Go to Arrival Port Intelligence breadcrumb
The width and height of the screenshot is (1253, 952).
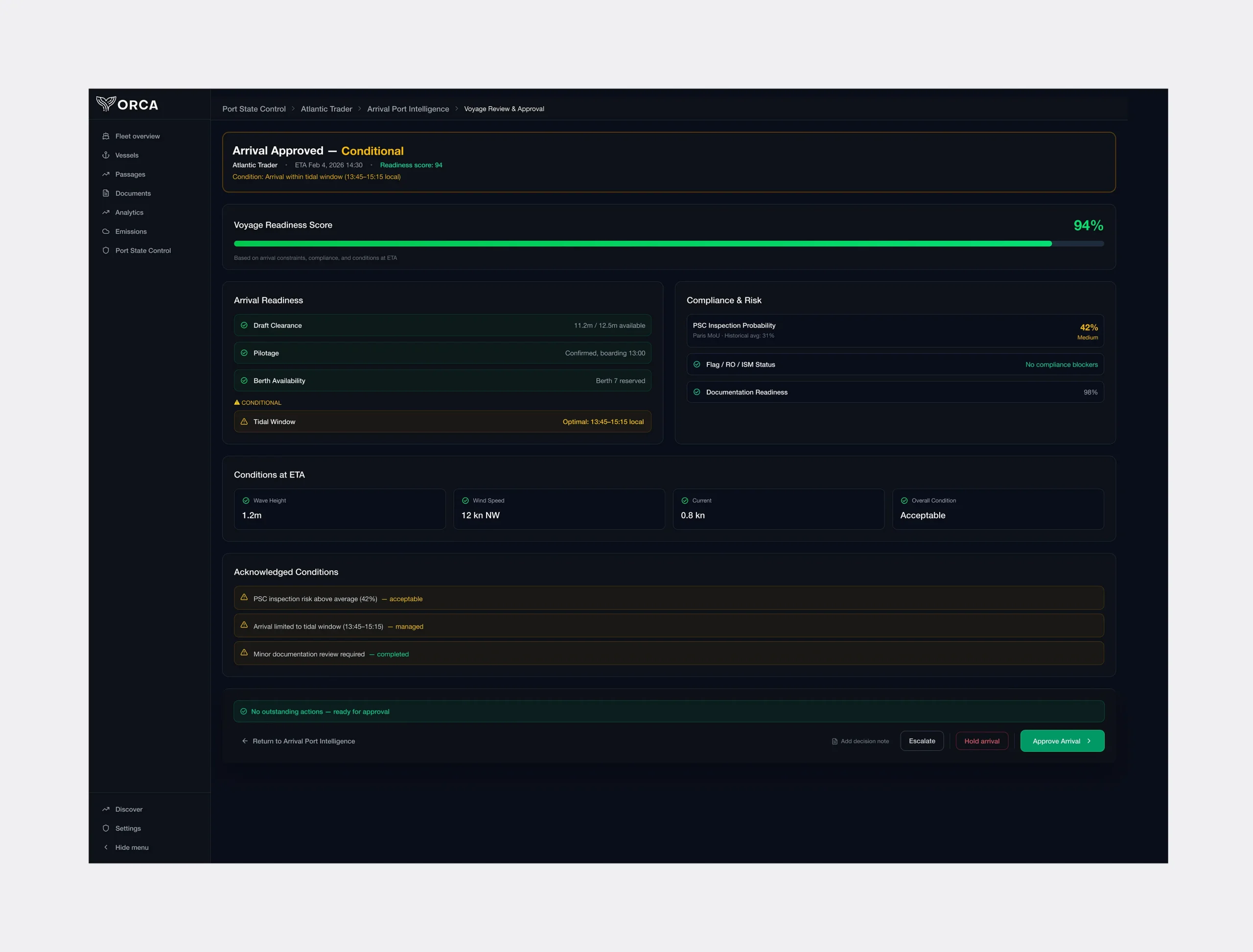point(408,109)
